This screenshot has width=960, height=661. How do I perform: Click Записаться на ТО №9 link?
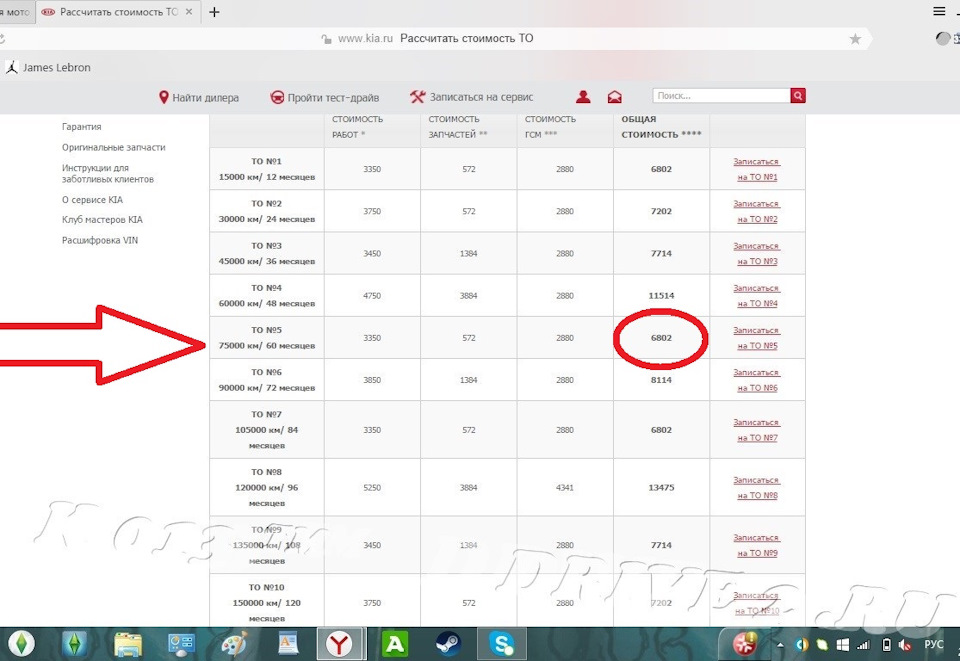click(x=757, y=545)
